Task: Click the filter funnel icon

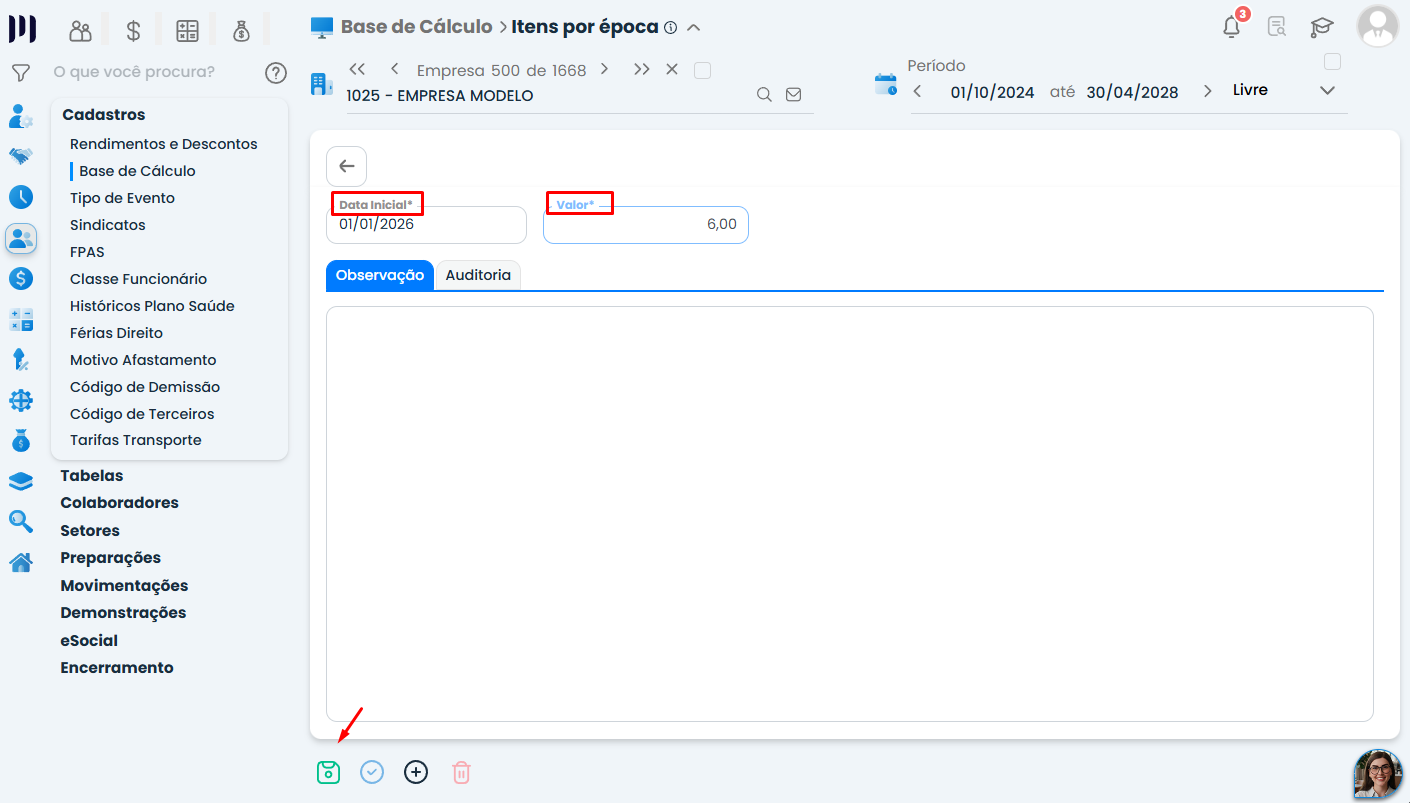Action: (20, 73)
